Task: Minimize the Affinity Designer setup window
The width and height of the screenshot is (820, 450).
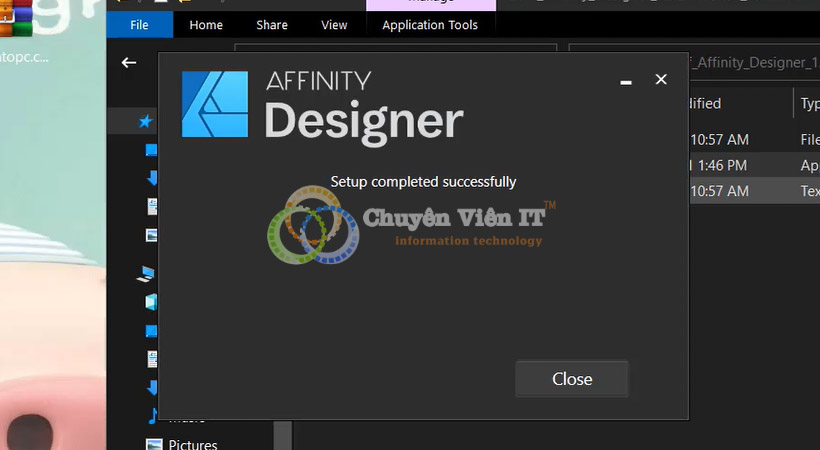Action: pyautogui.click(x=625, y=81)
